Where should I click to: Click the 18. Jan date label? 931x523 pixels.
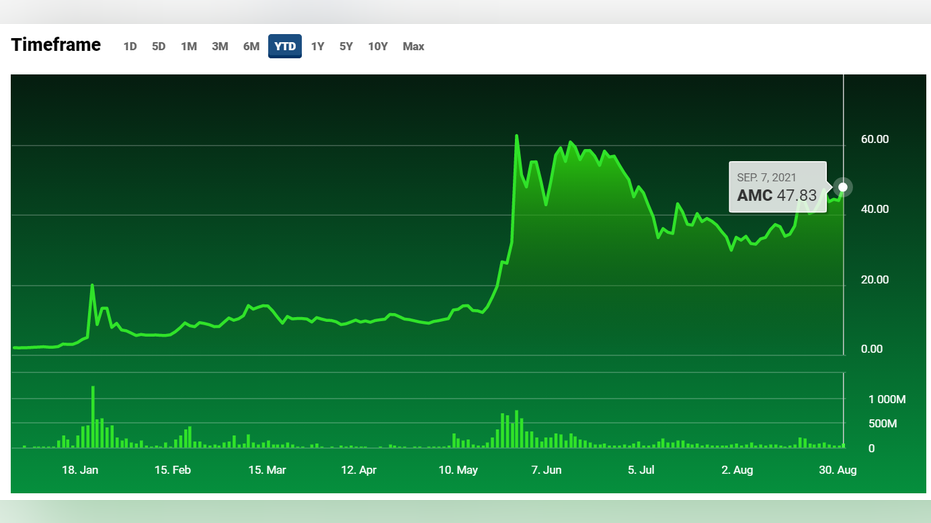tap(80, 470)
